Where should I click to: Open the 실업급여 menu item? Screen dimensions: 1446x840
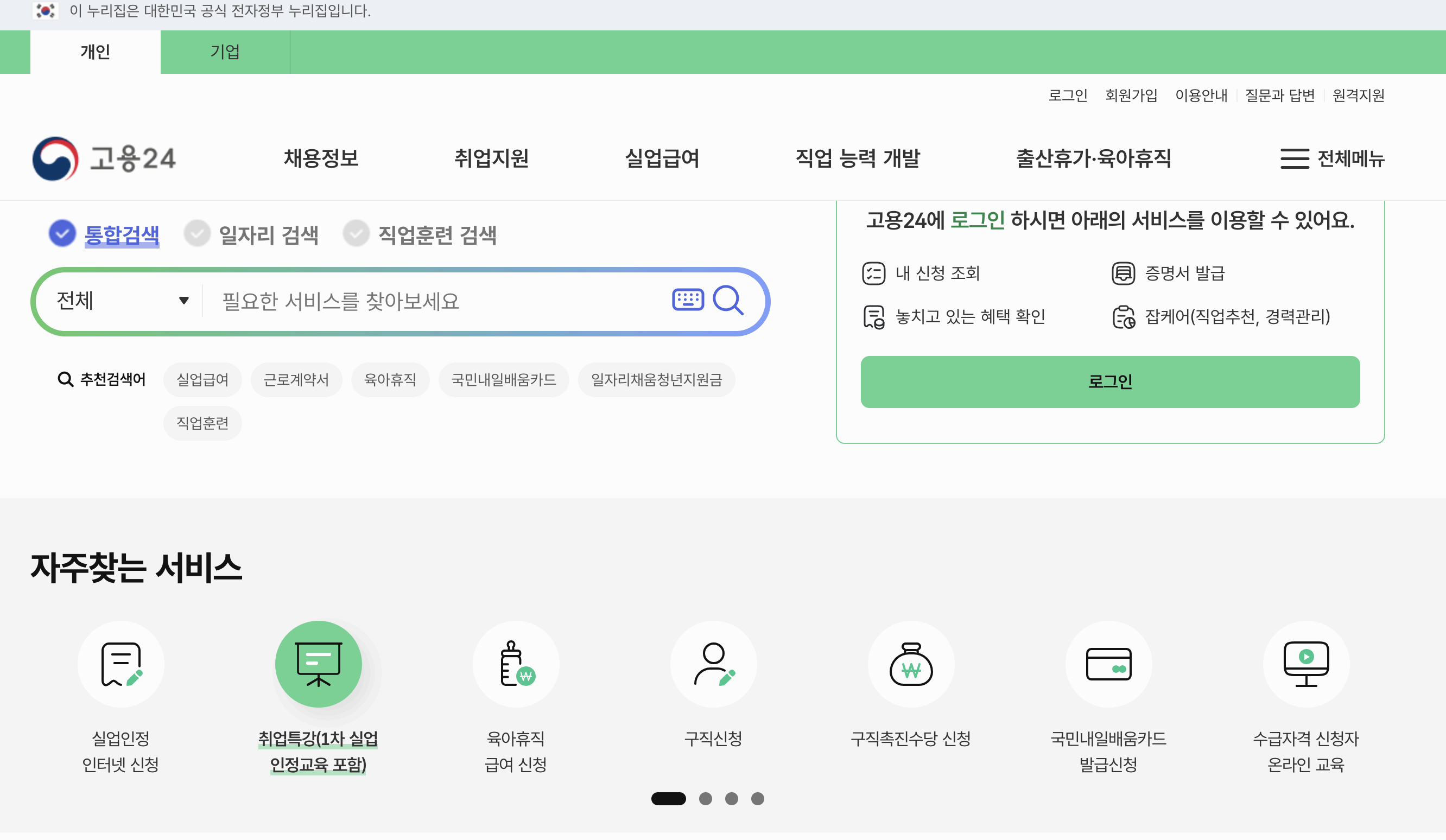663,159
